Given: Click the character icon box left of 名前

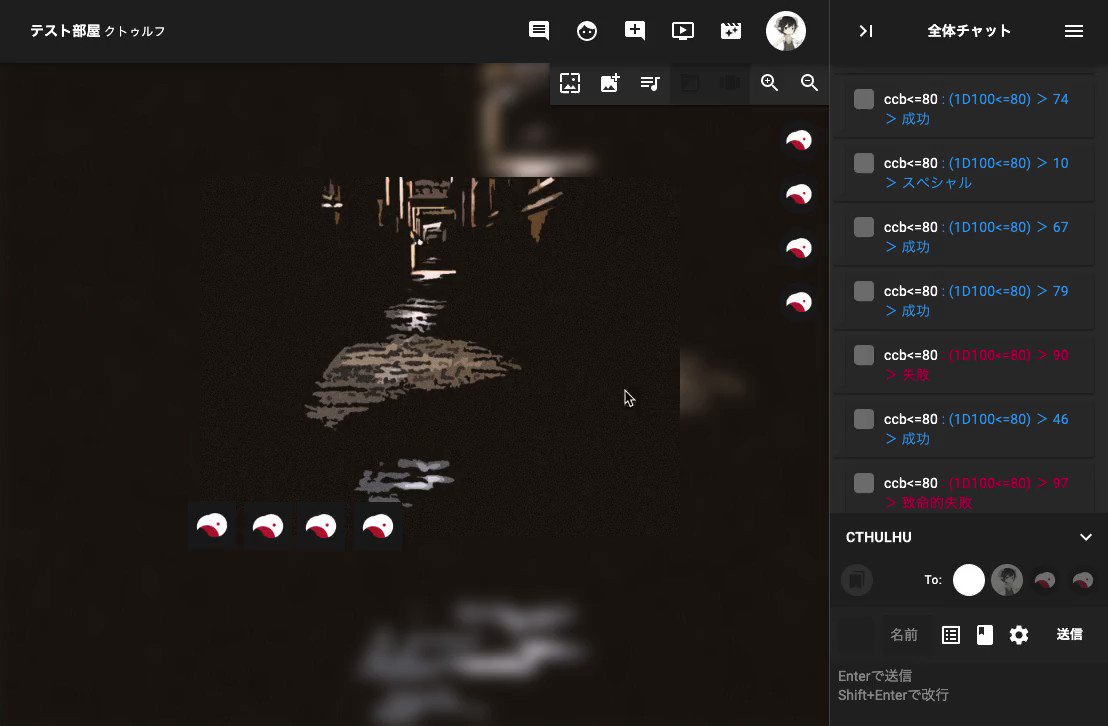Looking at the screenshot, I should (856, 635).
